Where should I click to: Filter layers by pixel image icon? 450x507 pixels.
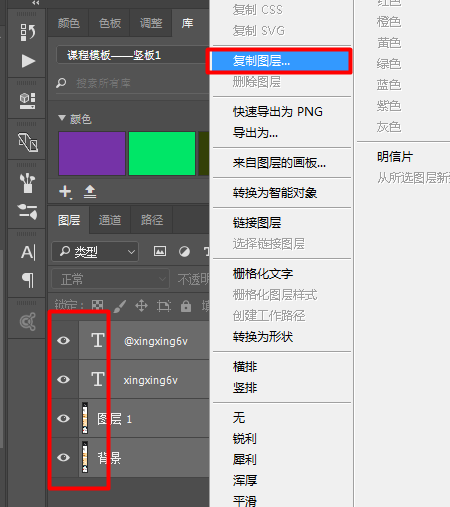coord(160,251)
